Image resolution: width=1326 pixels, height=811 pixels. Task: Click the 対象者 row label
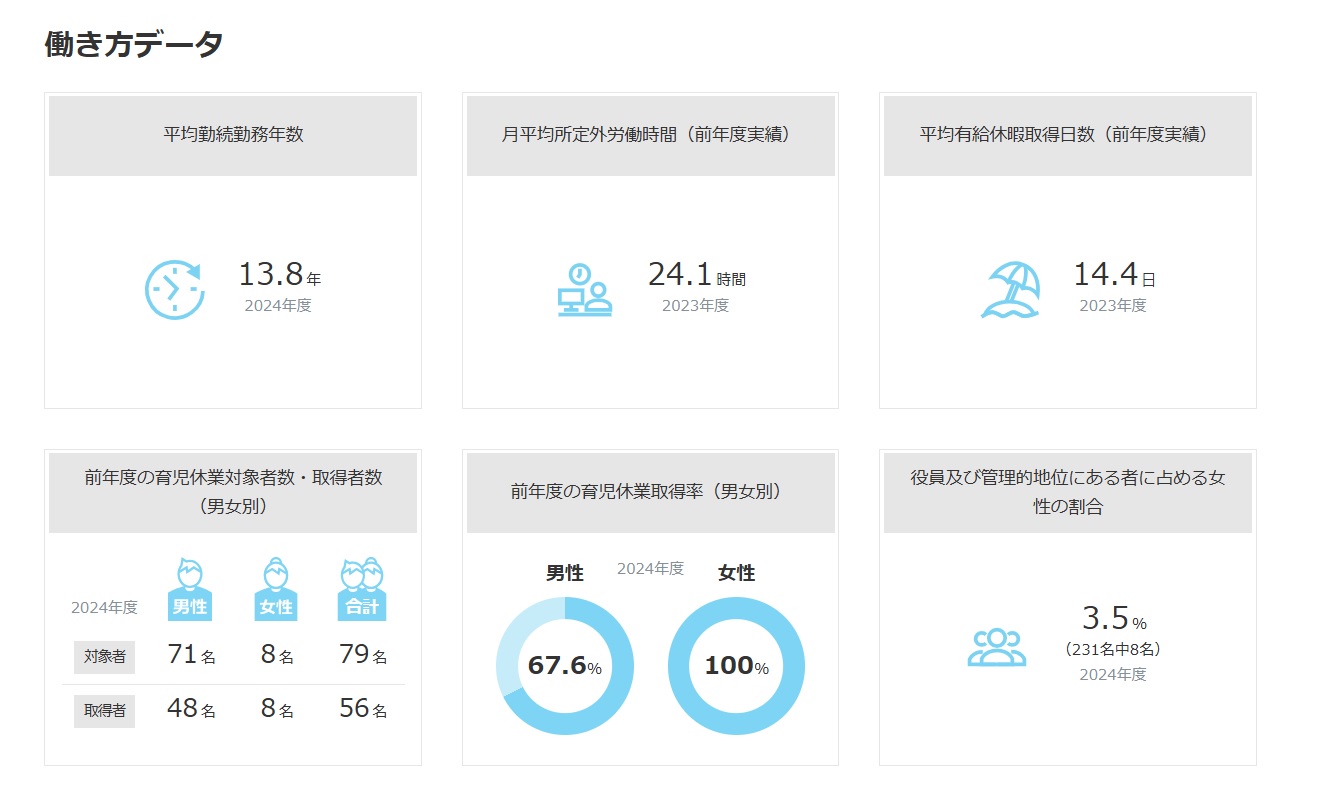104,657
